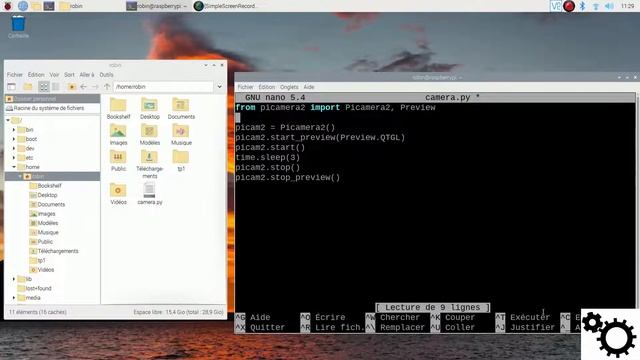Open Aller à menu in file manager
This screenshot has width=640, height=360.
87,75
